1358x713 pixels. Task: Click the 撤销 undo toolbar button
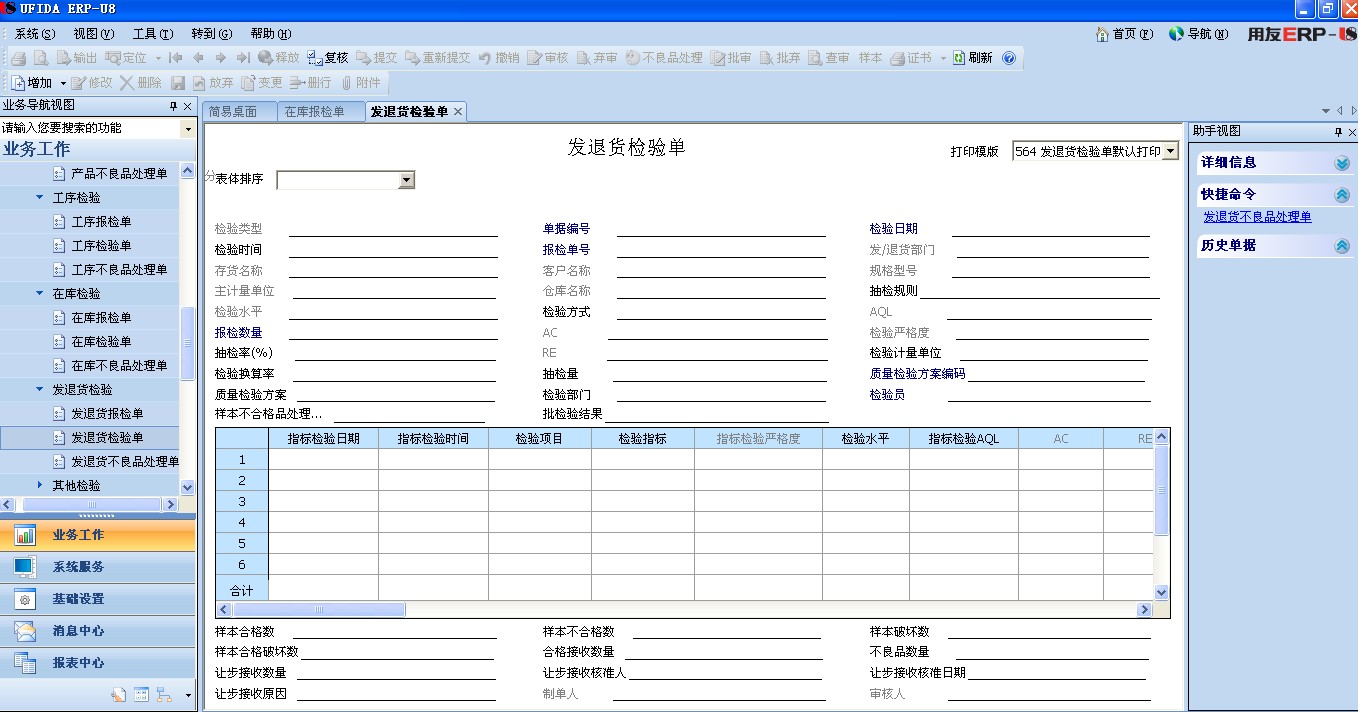(499, 58)
